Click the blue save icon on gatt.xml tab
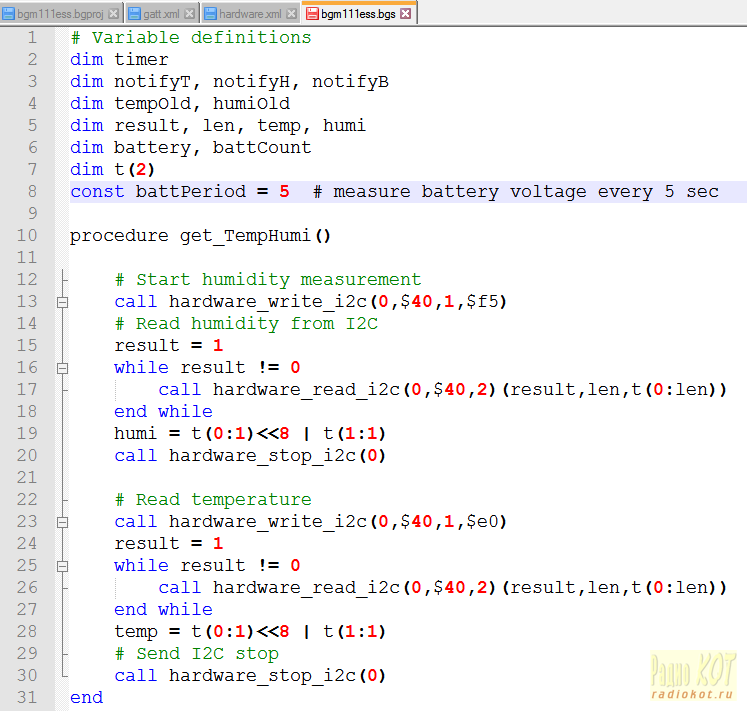Viewport: 747px width, 711px height. 135,13
